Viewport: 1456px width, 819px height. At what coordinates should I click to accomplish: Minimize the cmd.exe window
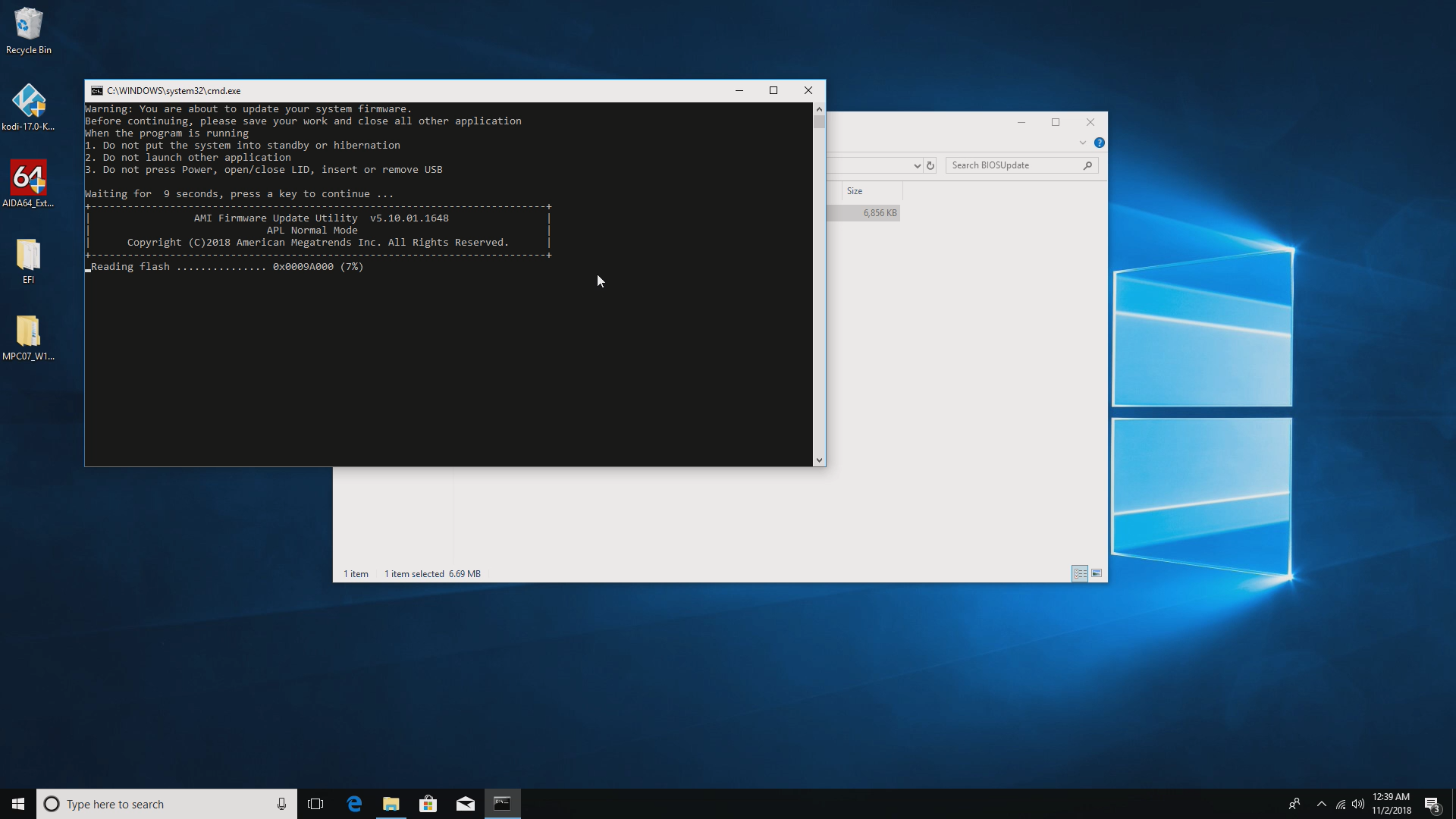[x=739, y=90]
